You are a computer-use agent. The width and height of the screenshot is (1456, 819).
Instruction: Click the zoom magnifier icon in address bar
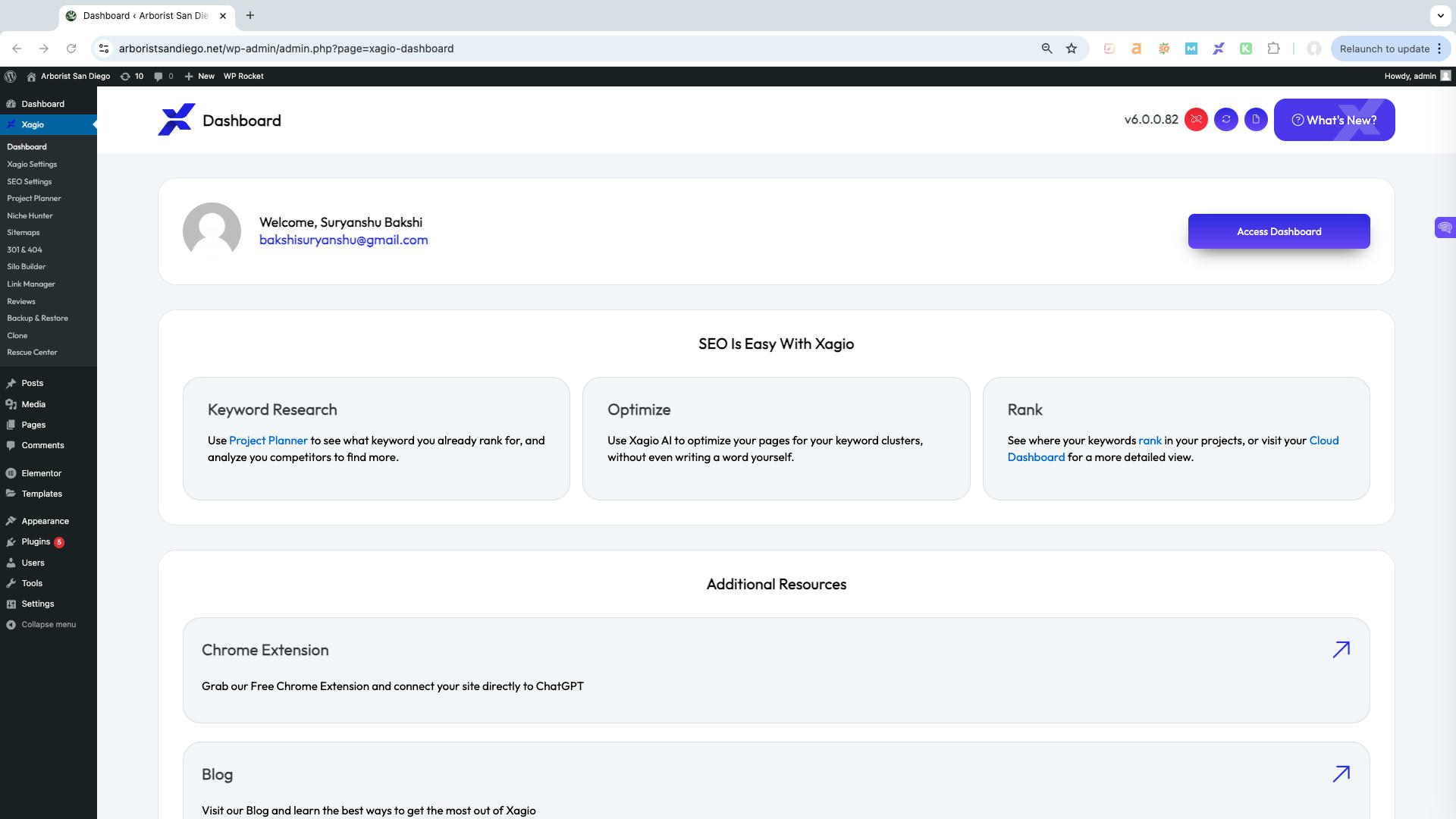click(1047, 49)
